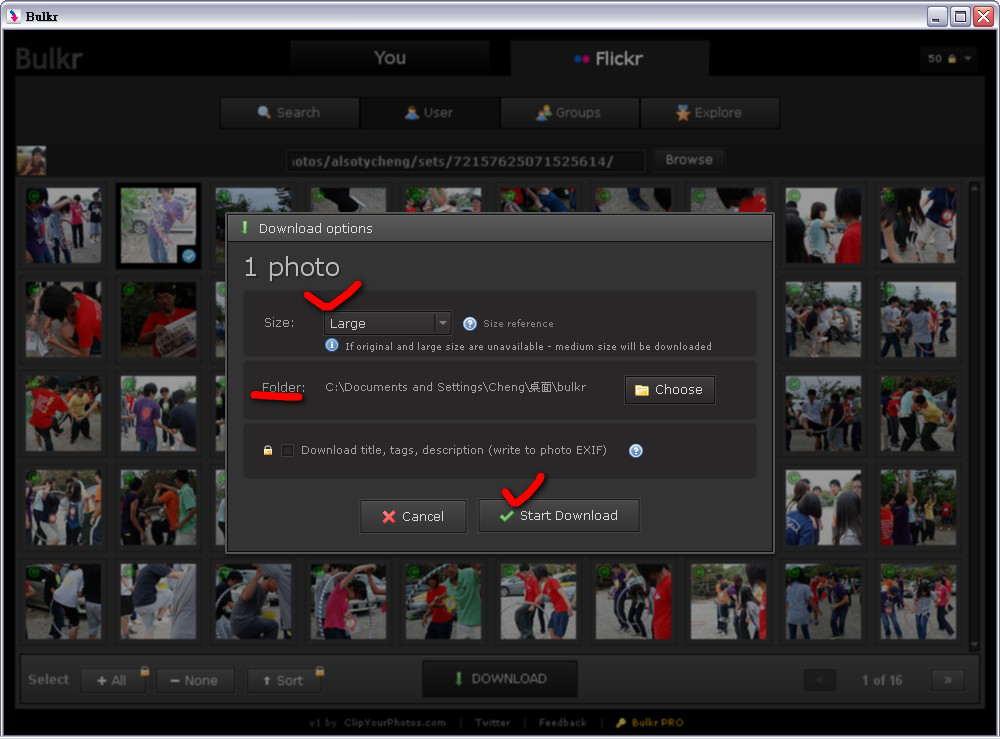
Task: Click the green arrow icon on DOWNLOAD
Action: point(458,678)
